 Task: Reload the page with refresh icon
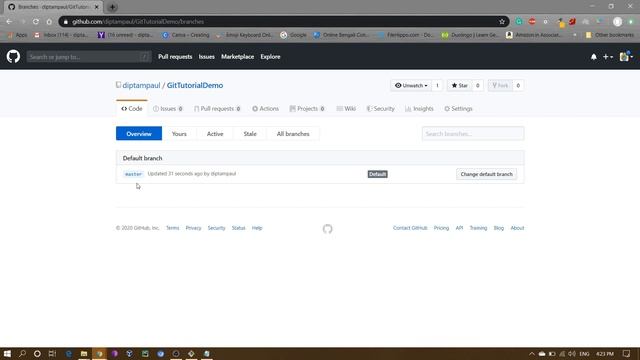(36, 22)
